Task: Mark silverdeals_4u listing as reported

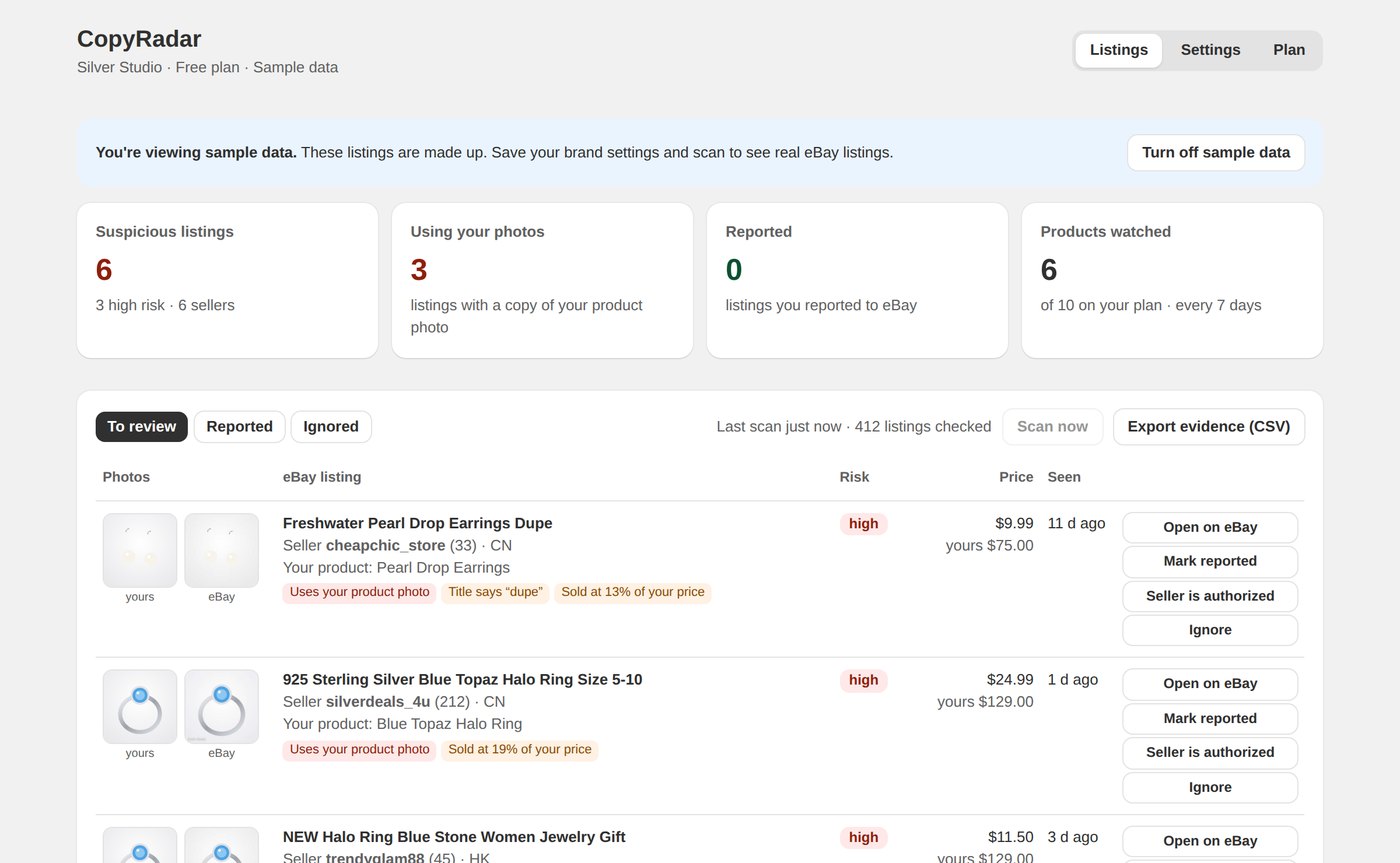Action: (1210, 718)
